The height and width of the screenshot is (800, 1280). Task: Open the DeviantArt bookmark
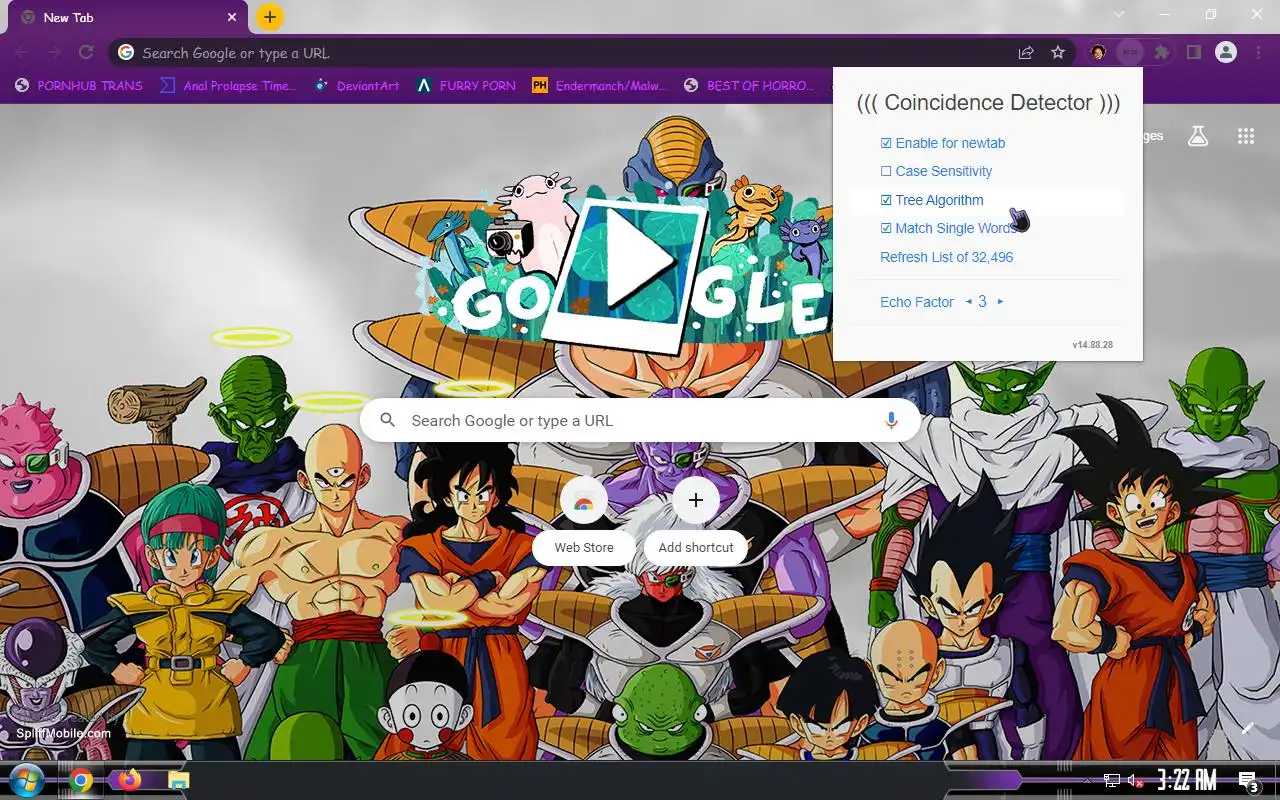click(x=357, y=85)
